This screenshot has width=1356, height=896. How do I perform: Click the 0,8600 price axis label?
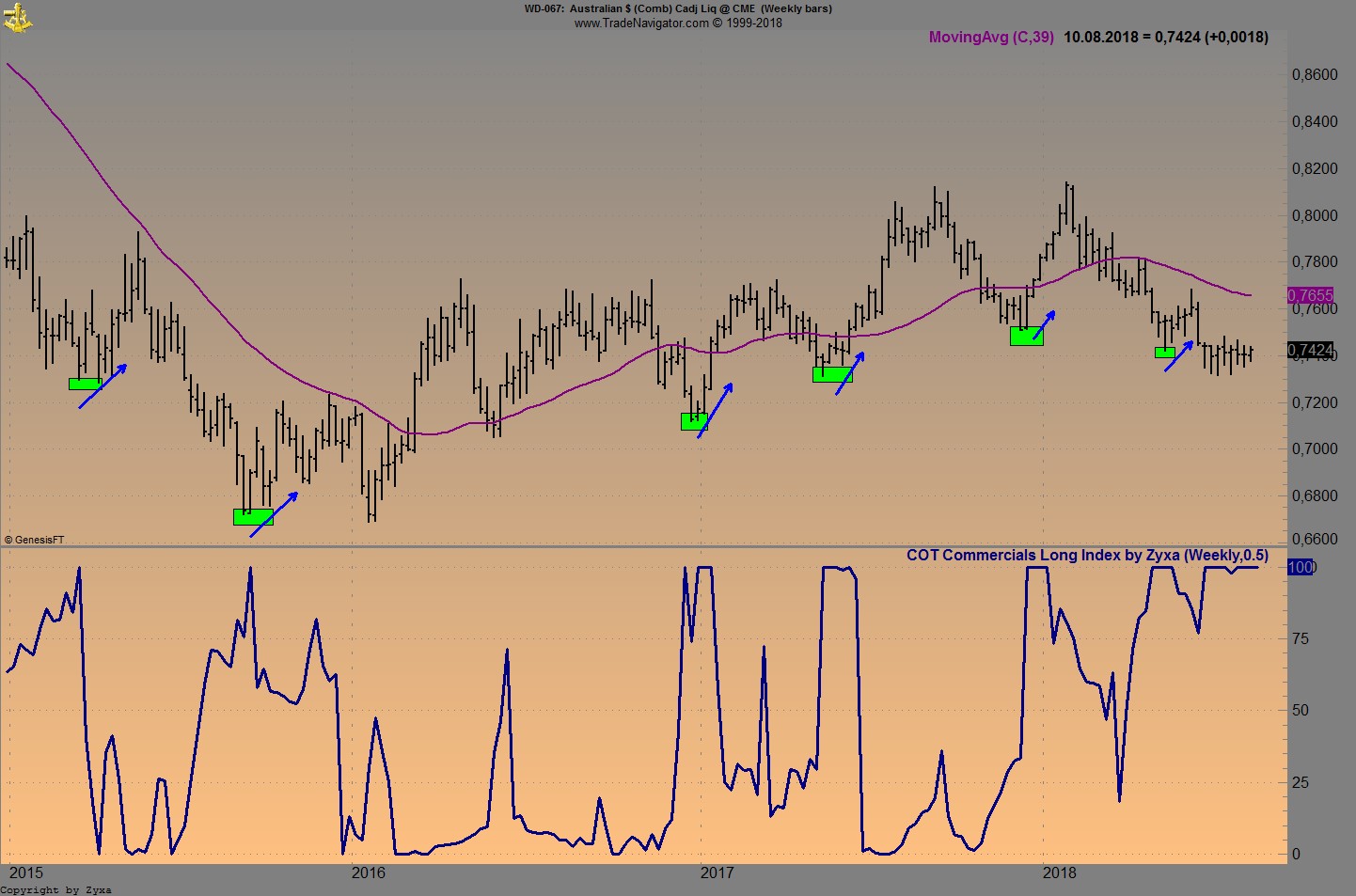(x=1315, y=75)
